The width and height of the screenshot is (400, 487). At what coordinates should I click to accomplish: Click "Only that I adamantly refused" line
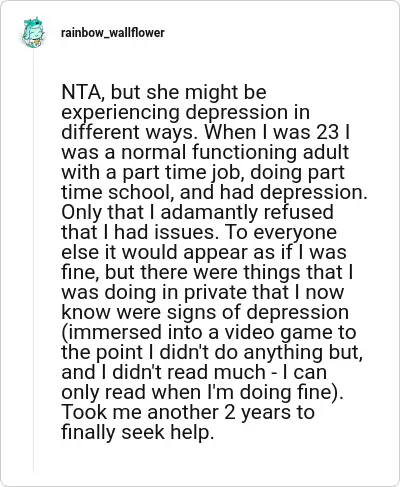197,212
